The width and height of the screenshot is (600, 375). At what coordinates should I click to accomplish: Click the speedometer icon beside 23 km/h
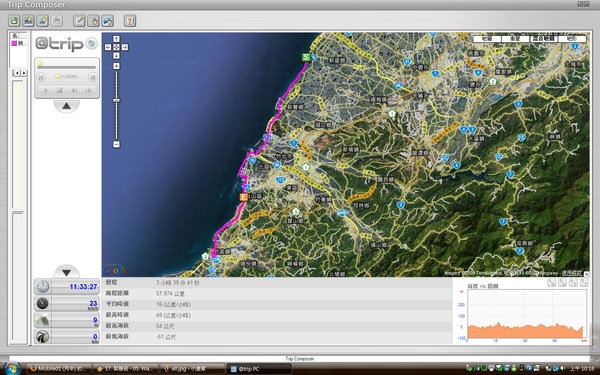pos(42,303)
